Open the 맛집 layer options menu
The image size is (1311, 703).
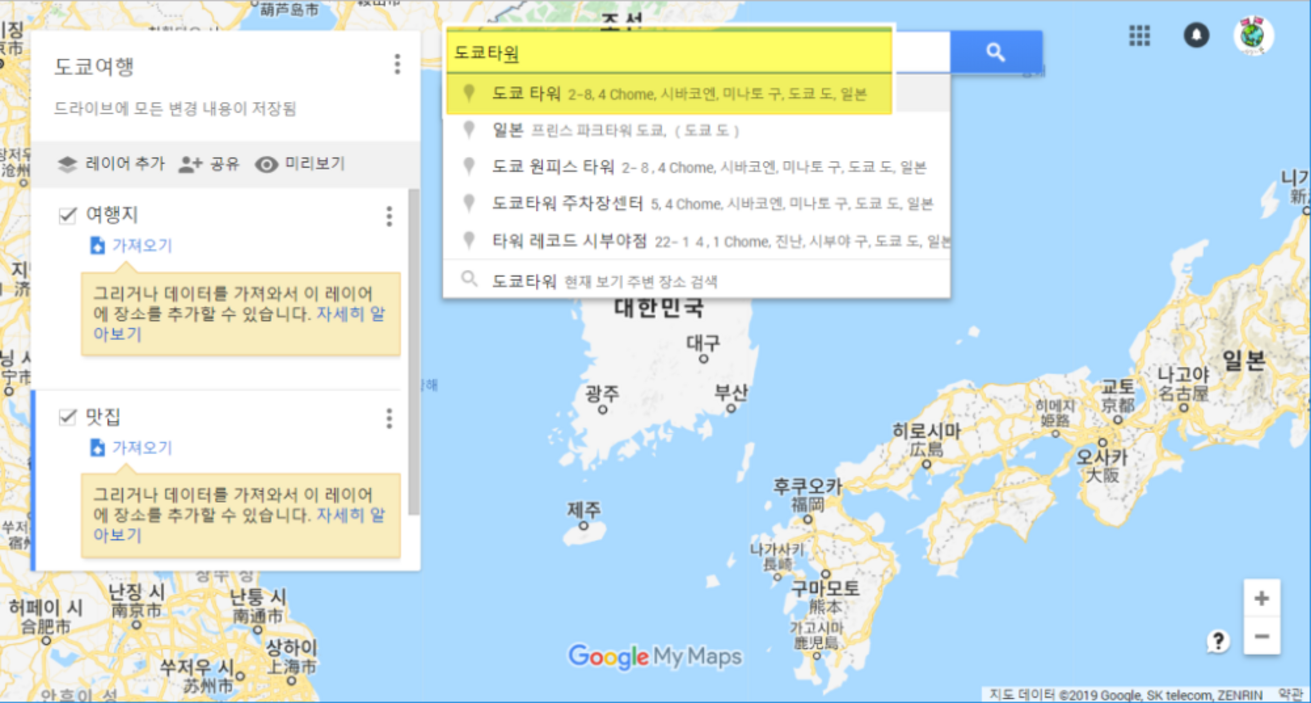click(x=389, y=418)
